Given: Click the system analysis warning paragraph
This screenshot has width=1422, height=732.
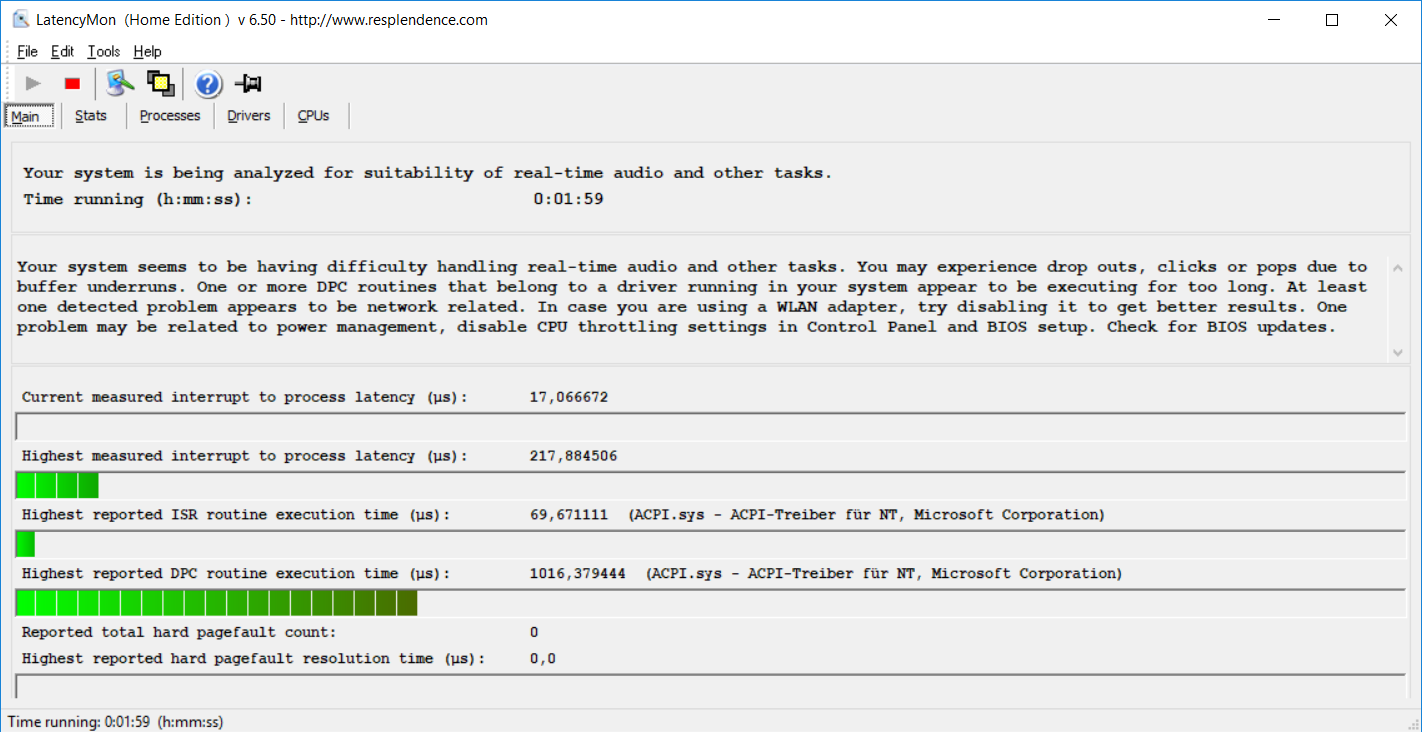Looking at the screenshot, I should pyautogui.click(x=692, y=297).
